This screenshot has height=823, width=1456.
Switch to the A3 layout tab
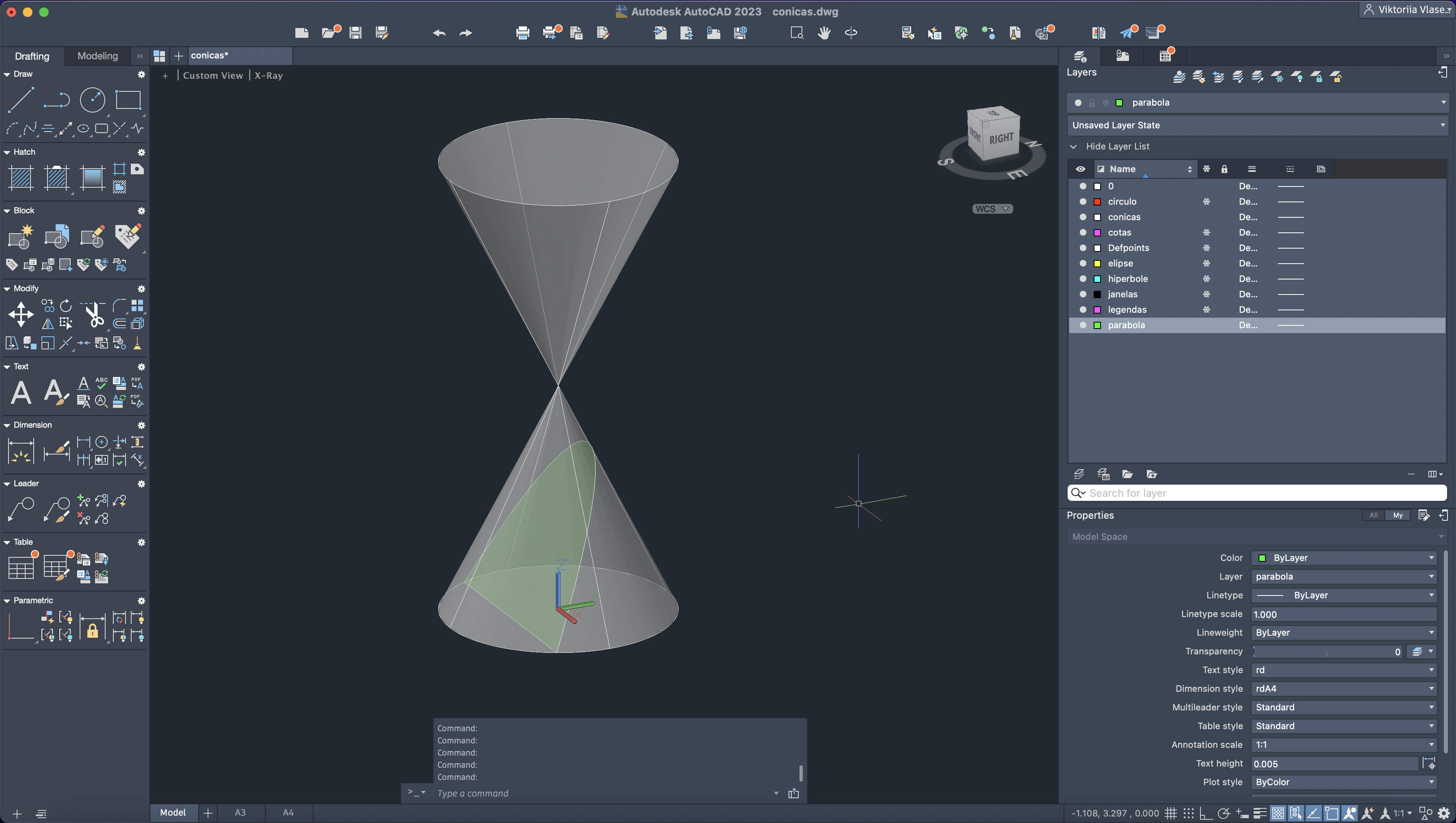240,813
